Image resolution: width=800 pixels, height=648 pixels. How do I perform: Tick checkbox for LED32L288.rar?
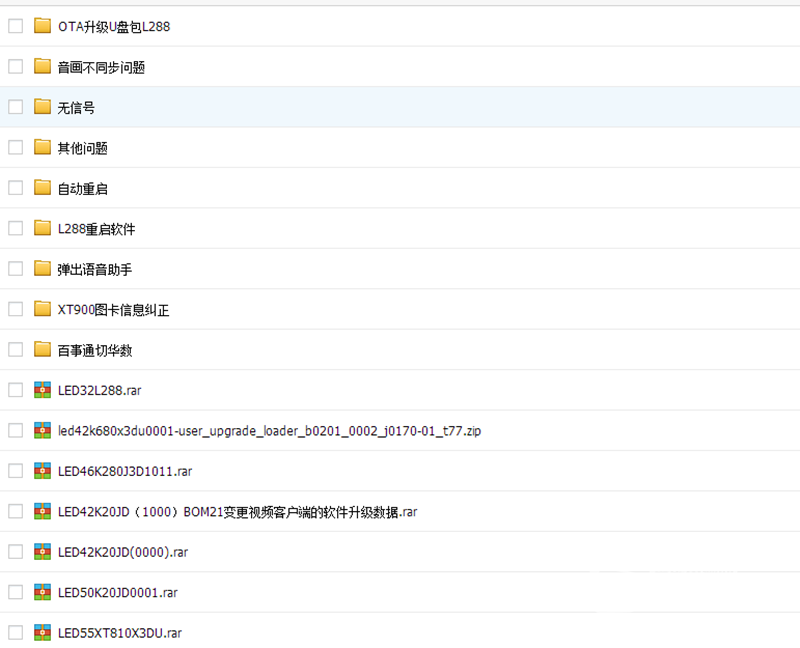click(16, 390)
